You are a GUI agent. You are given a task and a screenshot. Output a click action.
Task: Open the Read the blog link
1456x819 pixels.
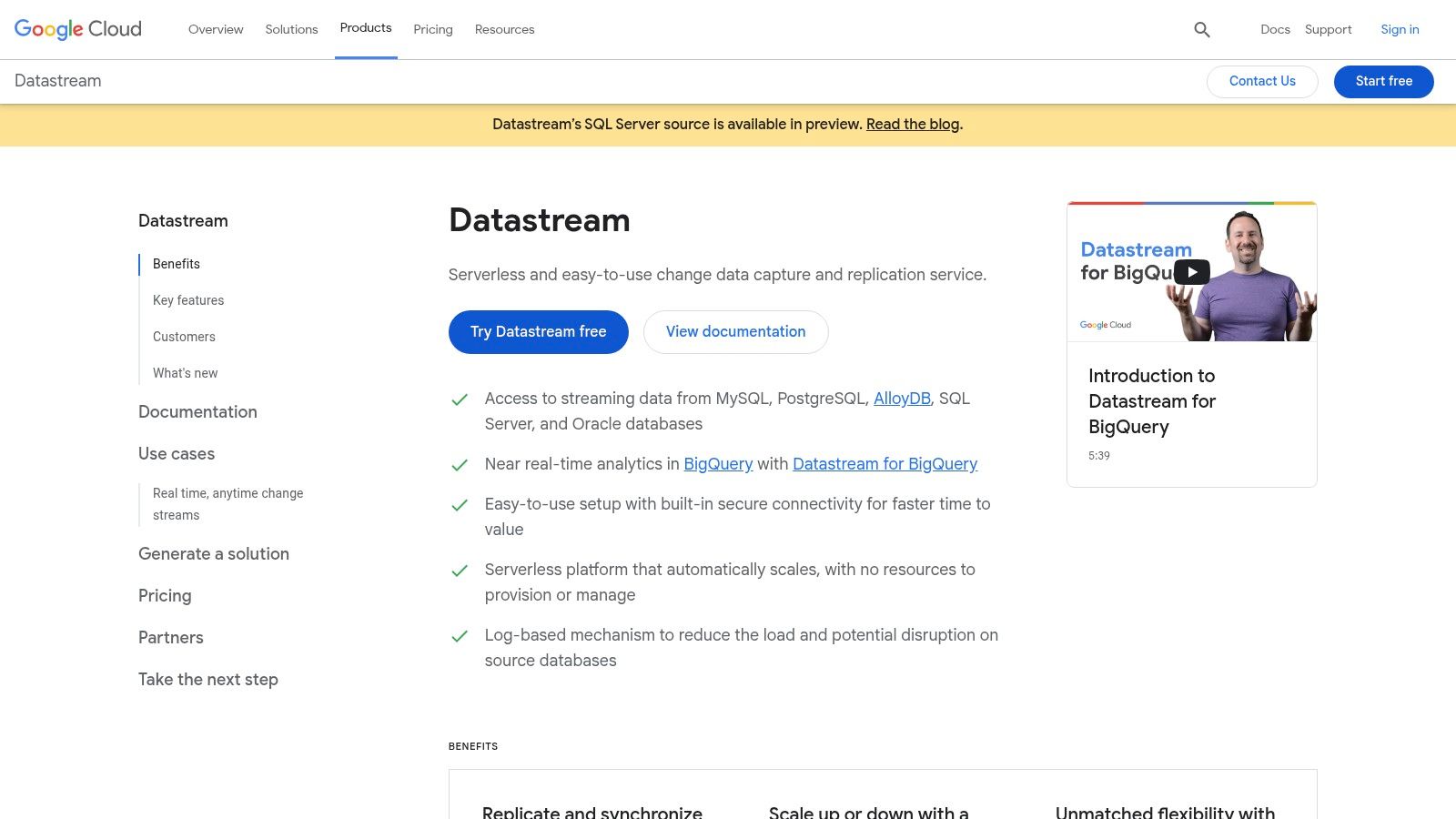click(x=912, y=124)
